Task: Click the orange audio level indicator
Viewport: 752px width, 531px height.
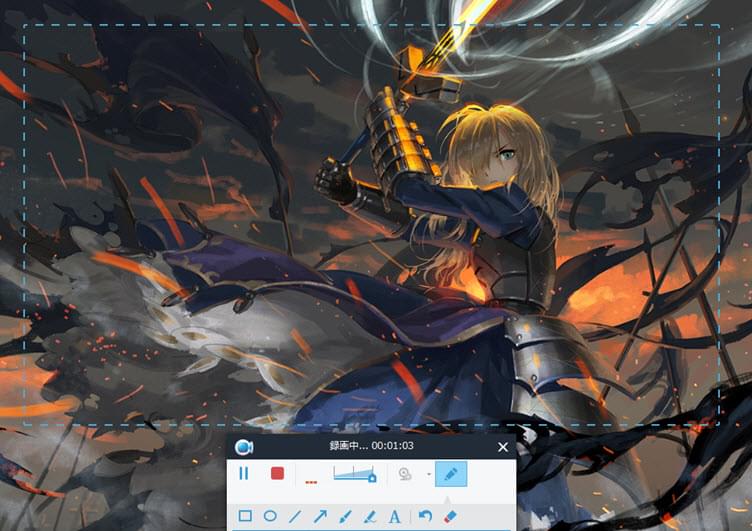Action: pos(311,481)
